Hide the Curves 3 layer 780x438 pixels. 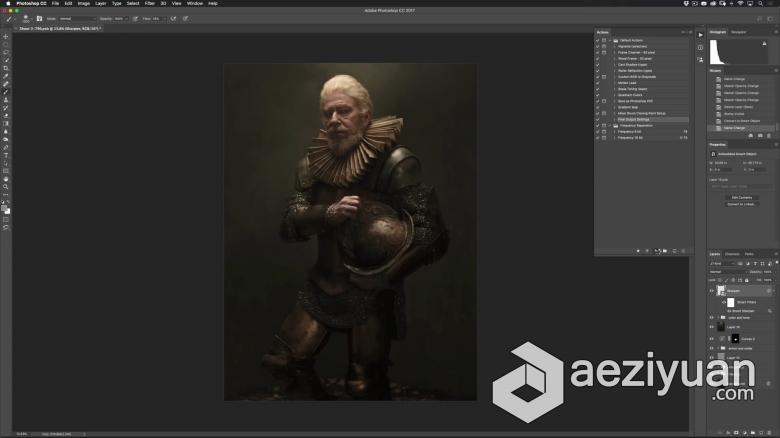(711, 339)
